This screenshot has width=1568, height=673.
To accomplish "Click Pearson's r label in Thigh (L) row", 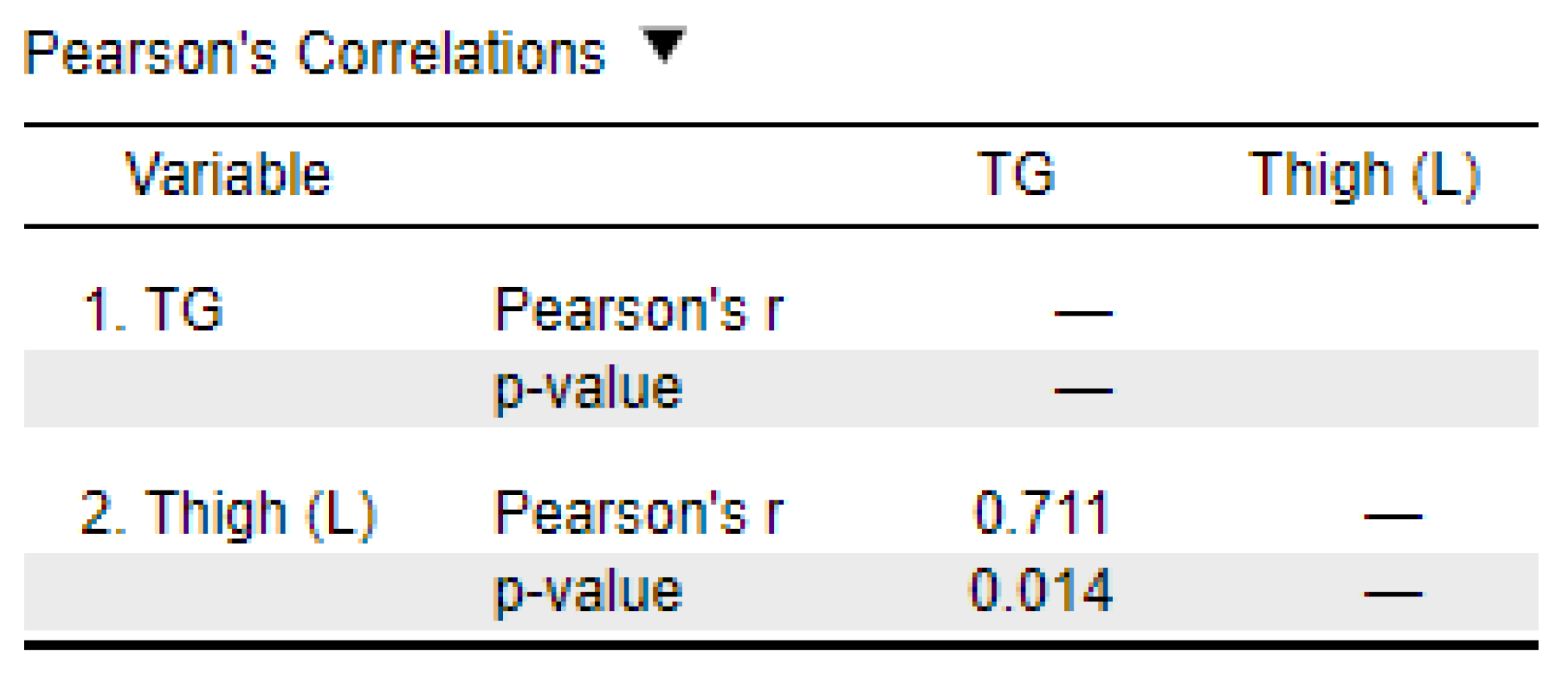I will [x=638, y=513].
